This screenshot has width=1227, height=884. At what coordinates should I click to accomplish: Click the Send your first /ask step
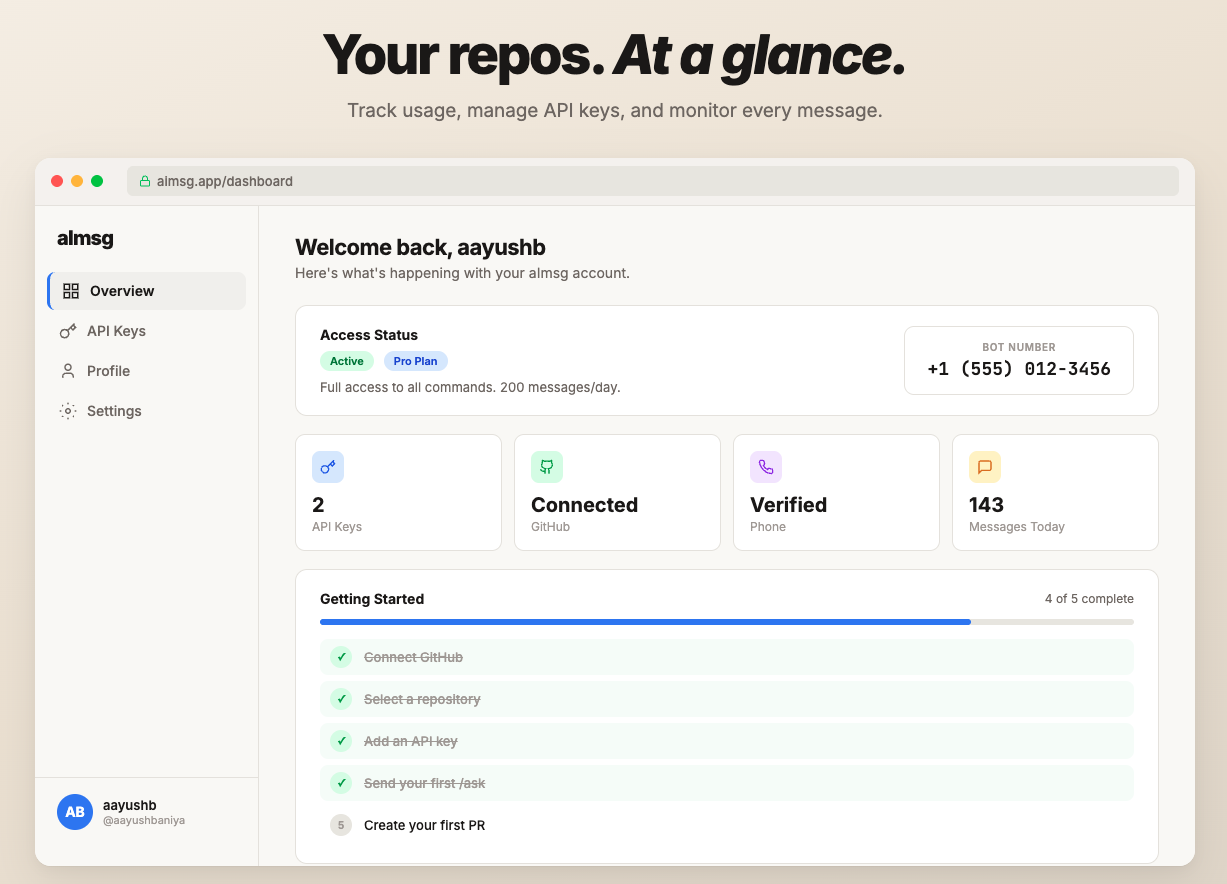click(x=727, y=783)
